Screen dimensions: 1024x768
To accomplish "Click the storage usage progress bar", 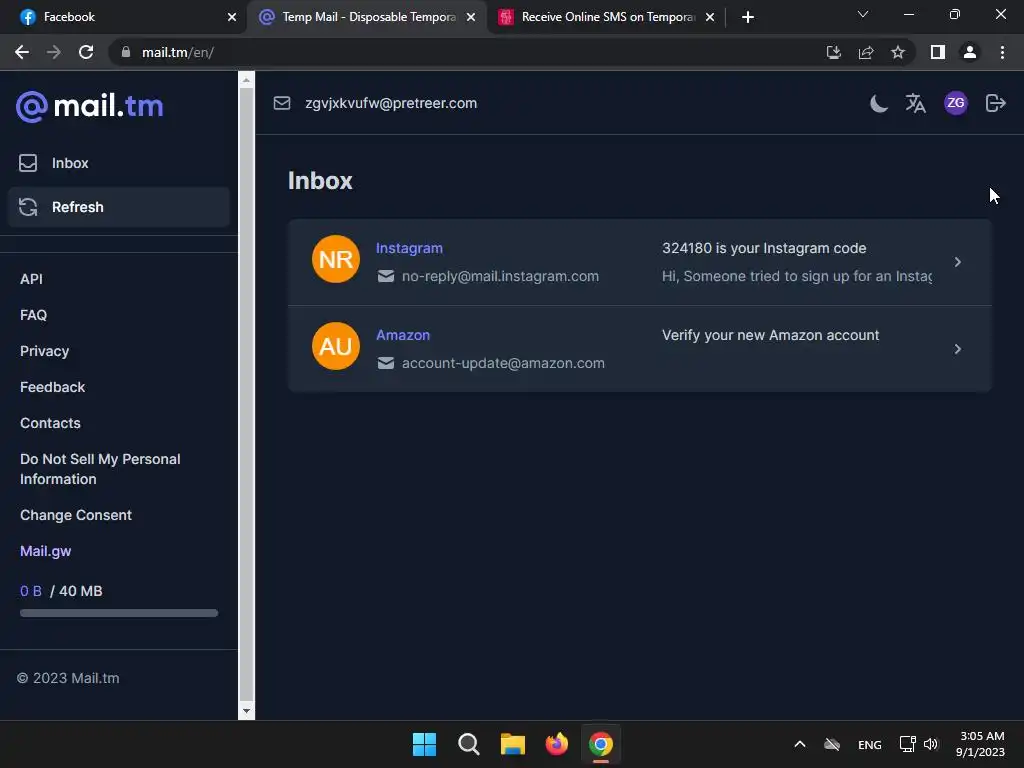I will coord(119,613).
